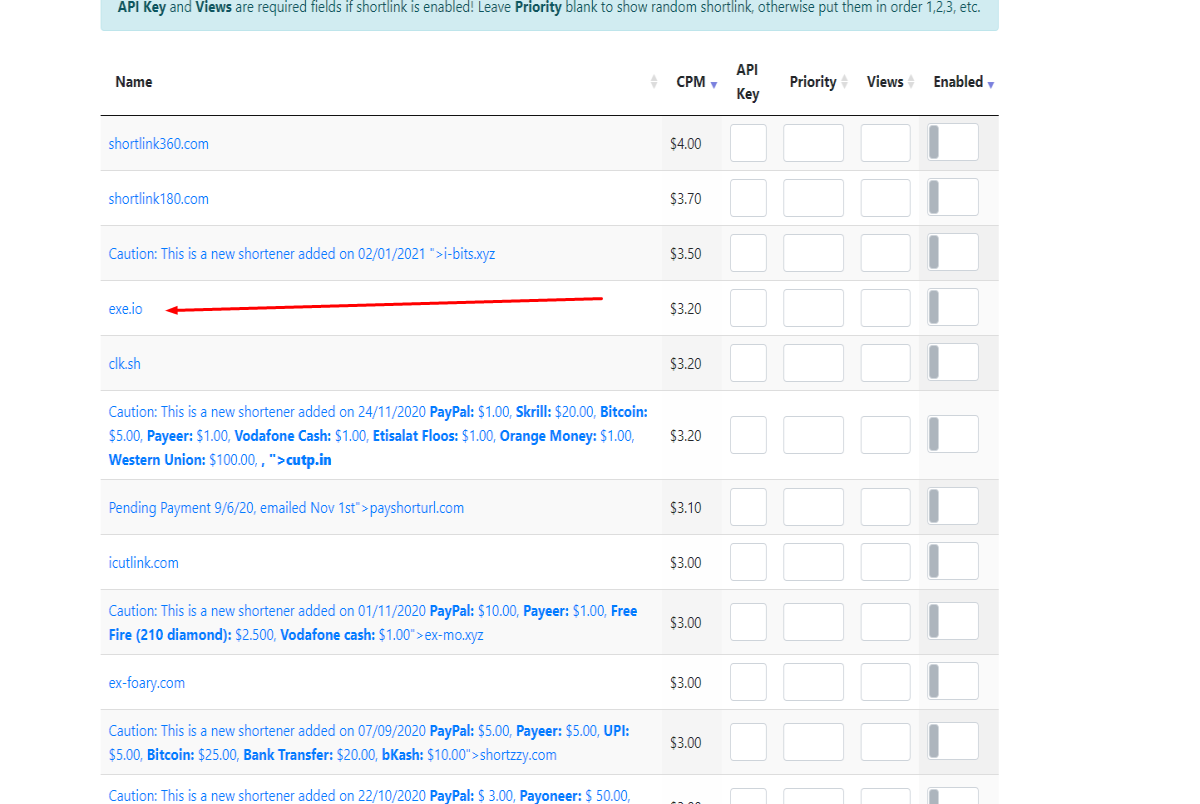
Task: Click clk.sh API Key field
Action: (x=748, y=363)
